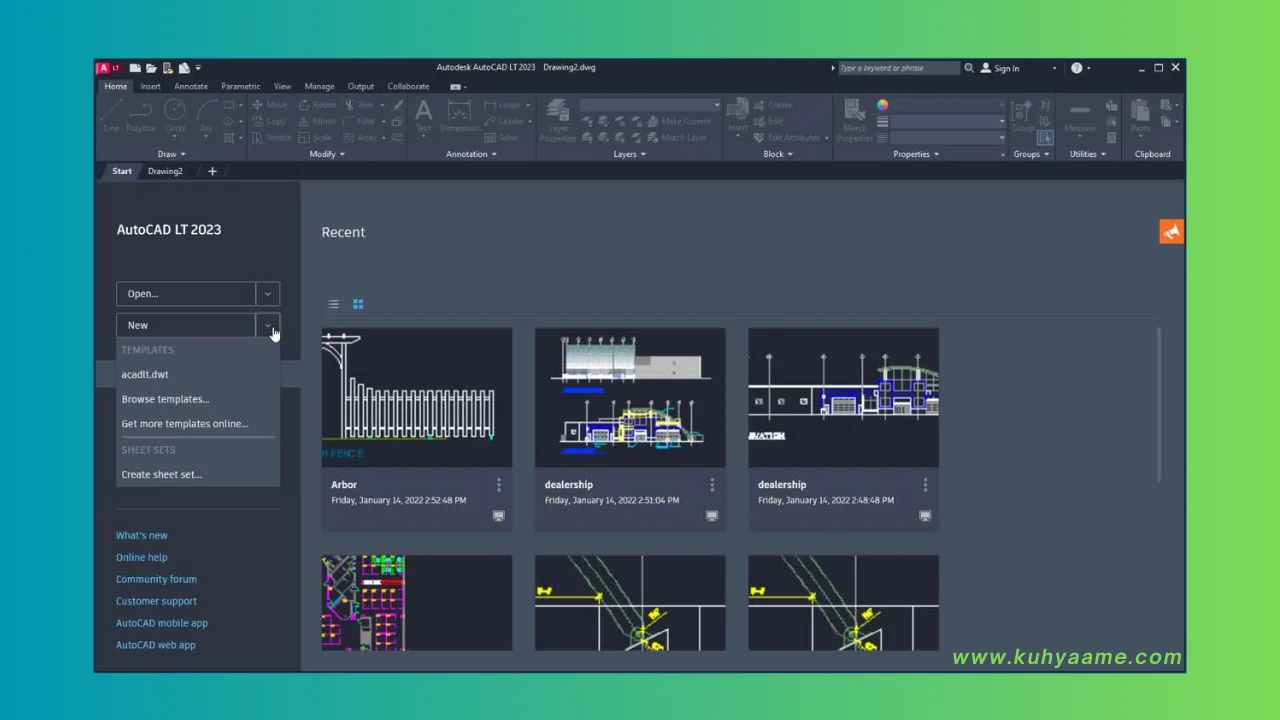Click the new tab plus button

212,171
